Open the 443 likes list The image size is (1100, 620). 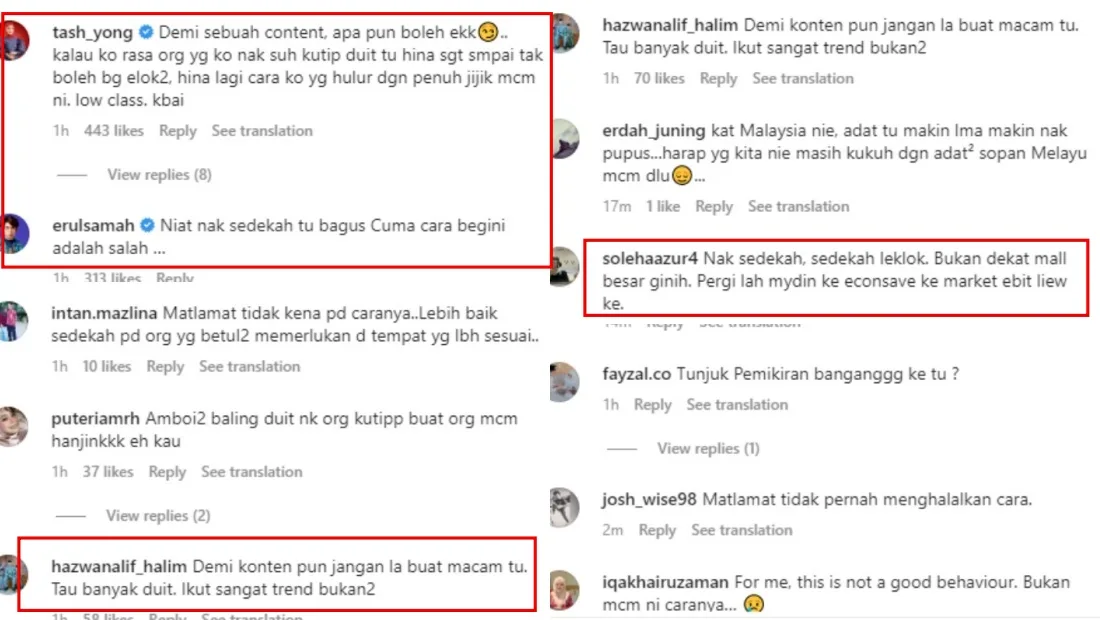point(114,130)
